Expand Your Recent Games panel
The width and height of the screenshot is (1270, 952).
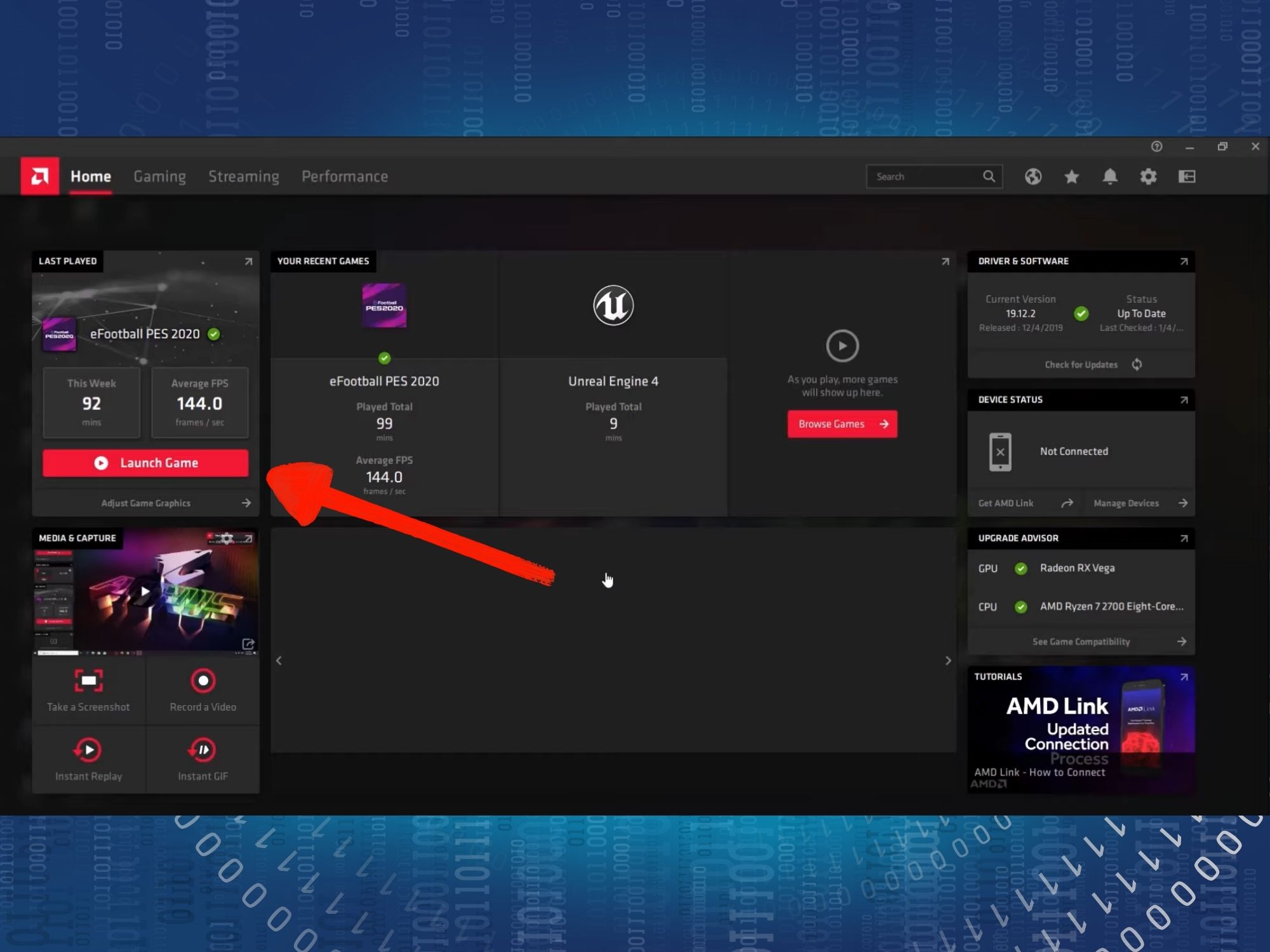click(x=945, y=261)
